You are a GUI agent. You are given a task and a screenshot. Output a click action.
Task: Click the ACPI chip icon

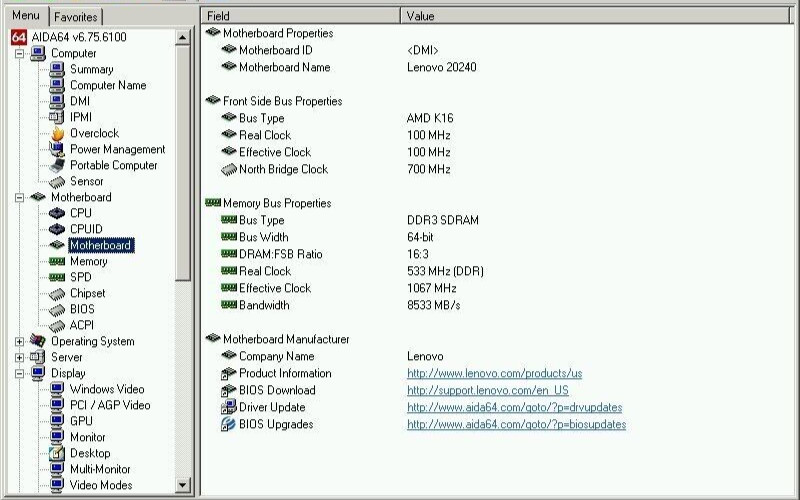pos(57,326)
